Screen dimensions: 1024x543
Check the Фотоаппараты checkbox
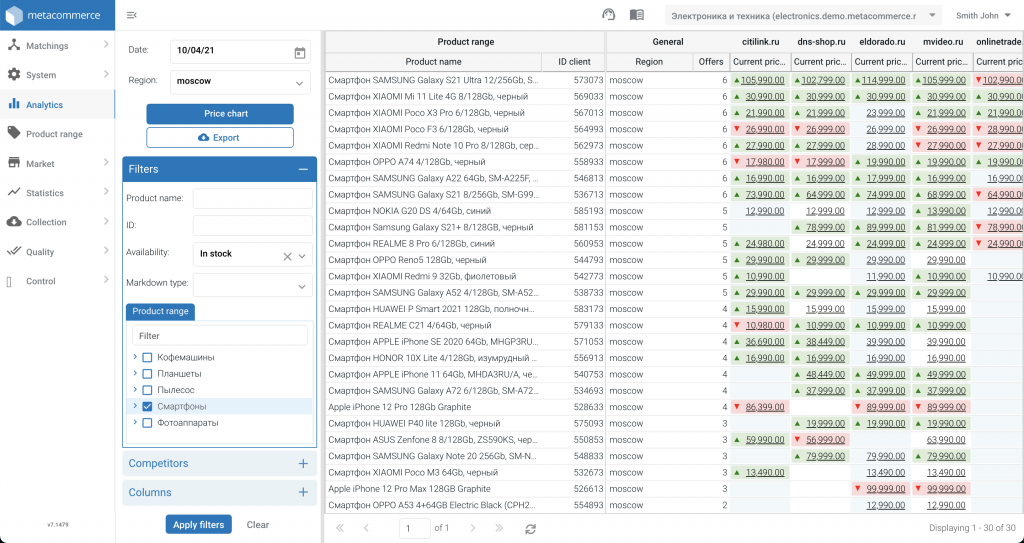(147, 423)
